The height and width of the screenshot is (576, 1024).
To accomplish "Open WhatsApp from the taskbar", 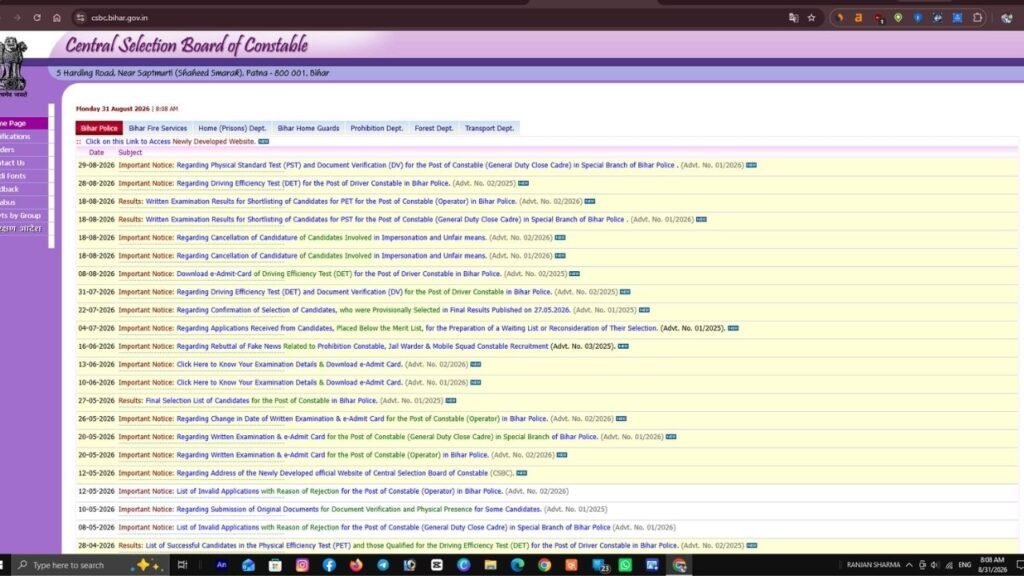I will coord(625,565).
